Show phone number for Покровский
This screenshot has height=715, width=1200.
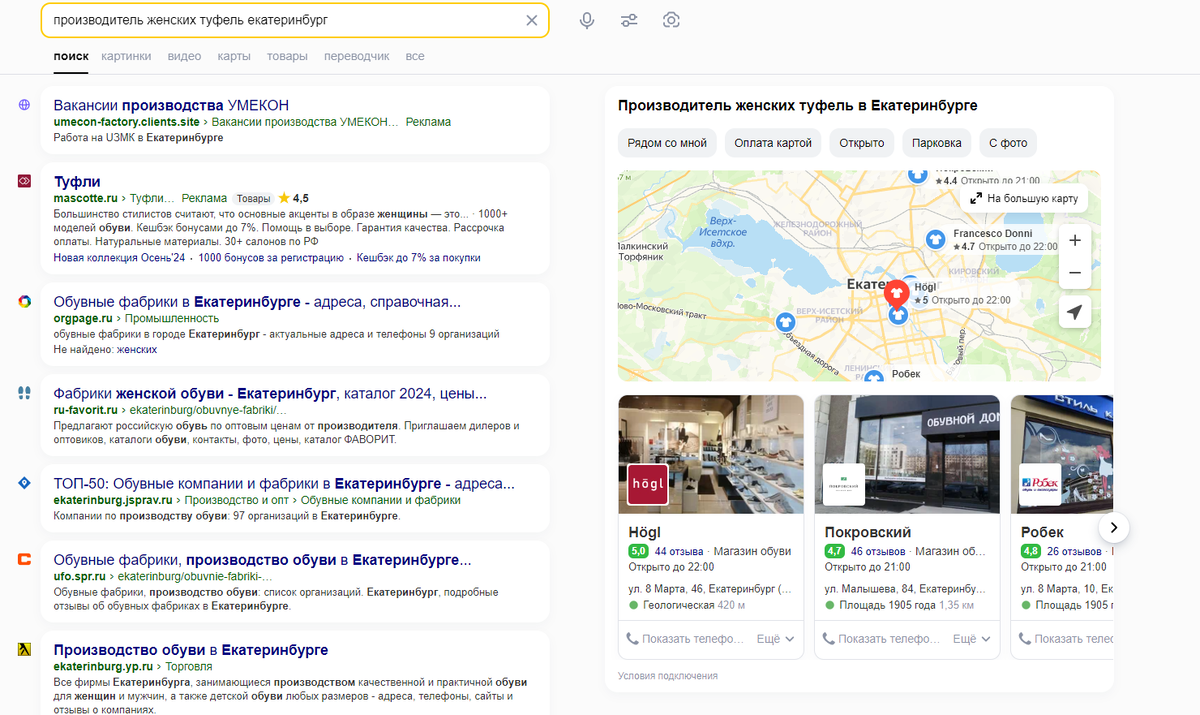pos(881,639)
